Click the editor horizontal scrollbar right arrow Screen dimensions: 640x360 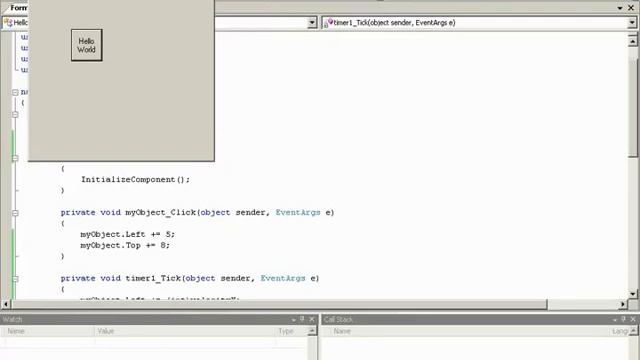(623, 304)
